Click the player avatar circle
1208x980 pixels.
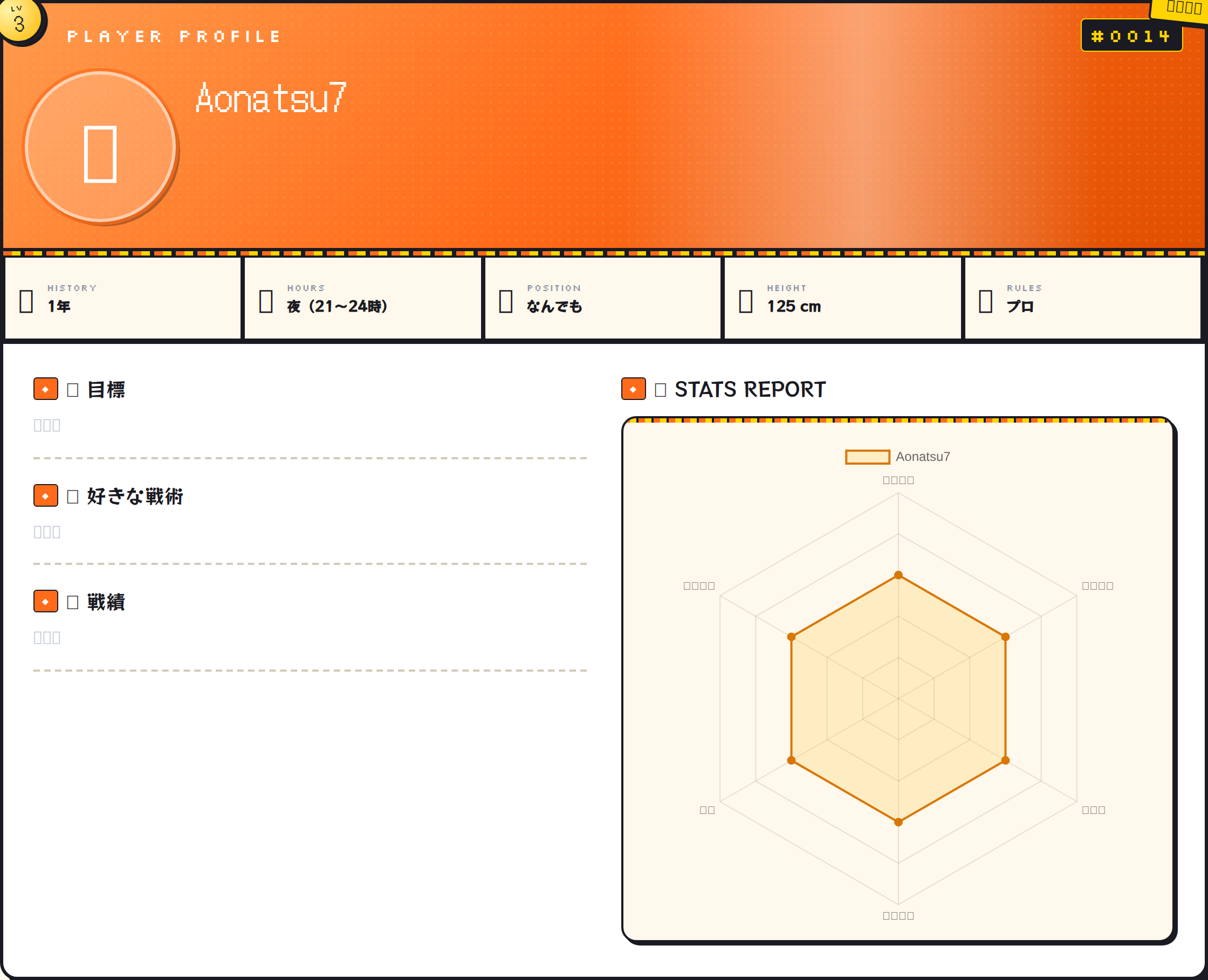tap(100, 147)
